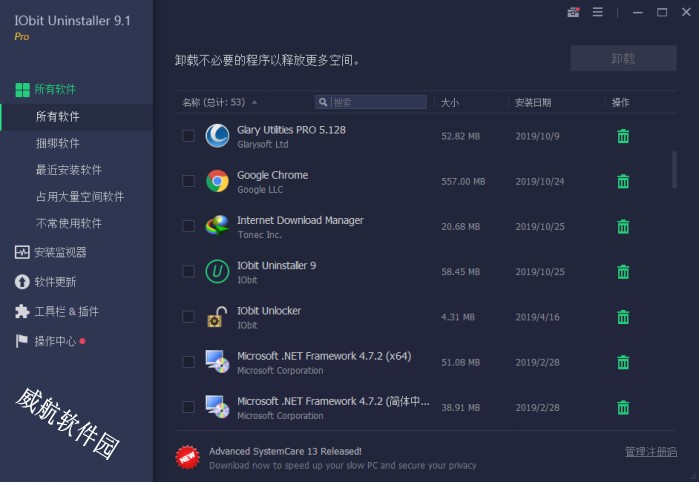Image resolution: width=699 pixels, height=482 pixels.
Task: Click Internet Download Manager program name
Action: pos(300,220)
